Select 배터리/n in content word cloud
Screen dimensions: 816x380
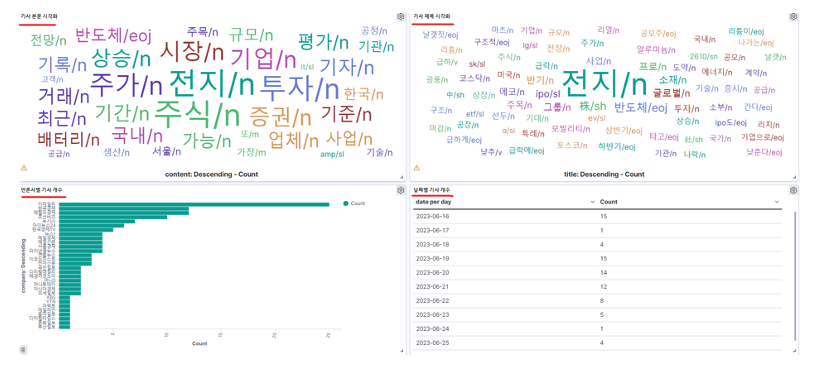[69, 140]
